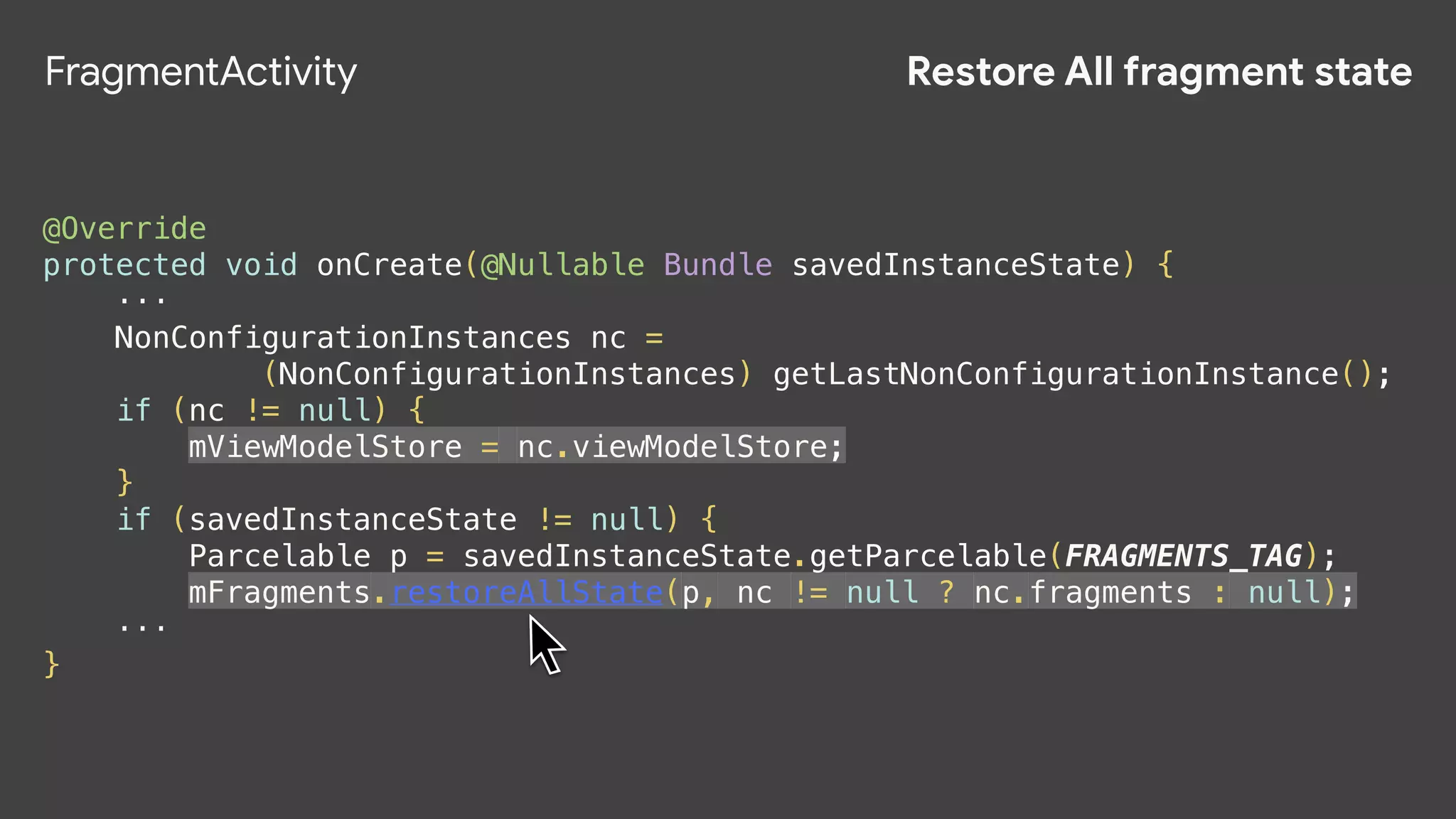Screen dimensions: 1456x819
Task: Click mFragments in highlighted line
Action: (x=279, y=592)
